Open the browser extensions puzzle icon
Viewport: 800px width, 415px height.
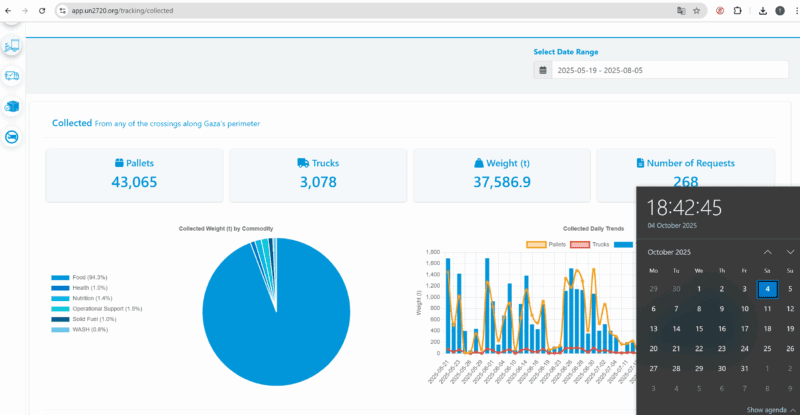[738, 10]
